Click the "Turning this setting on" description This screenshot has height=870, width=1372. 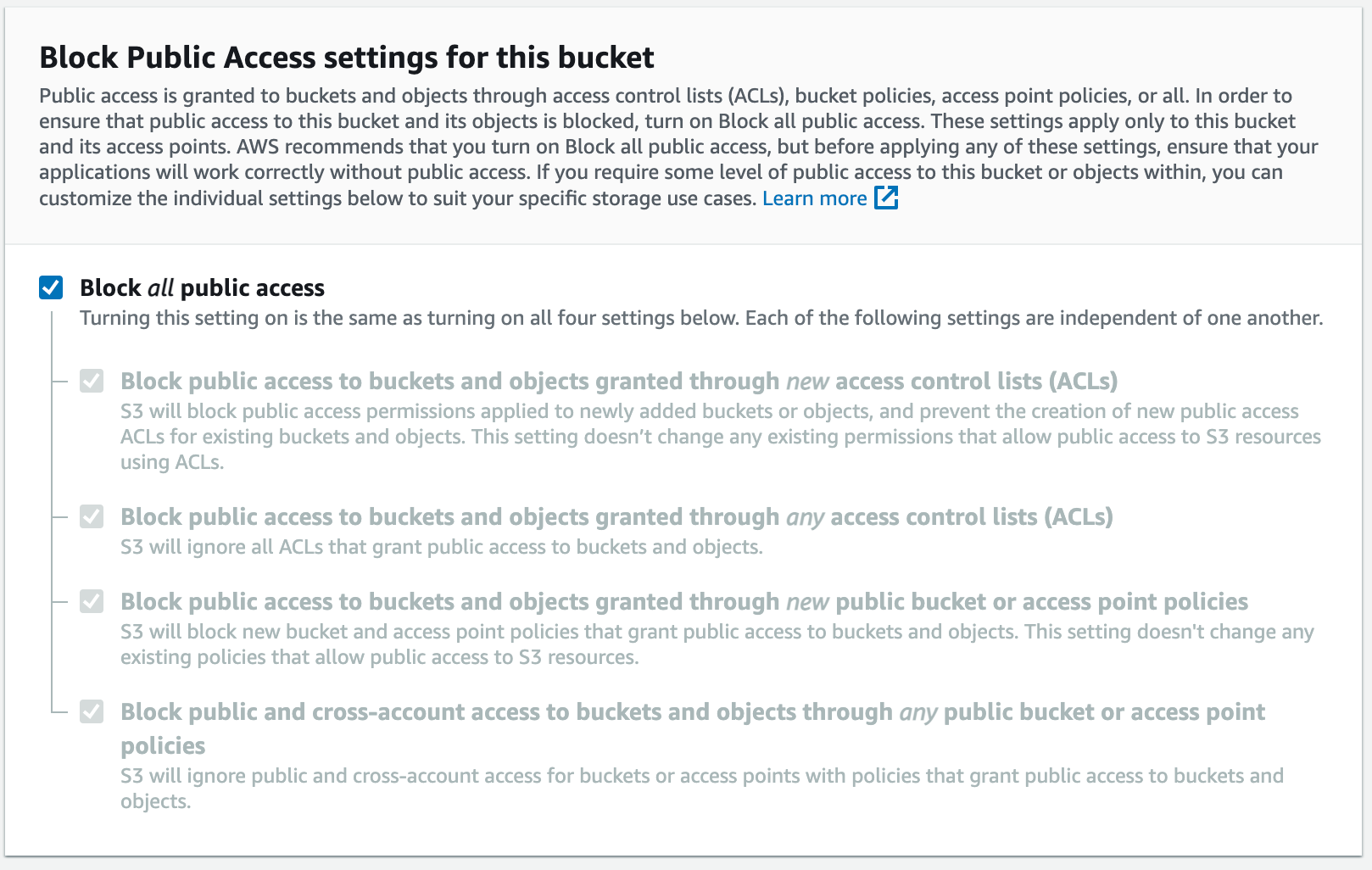coord(700,318)
